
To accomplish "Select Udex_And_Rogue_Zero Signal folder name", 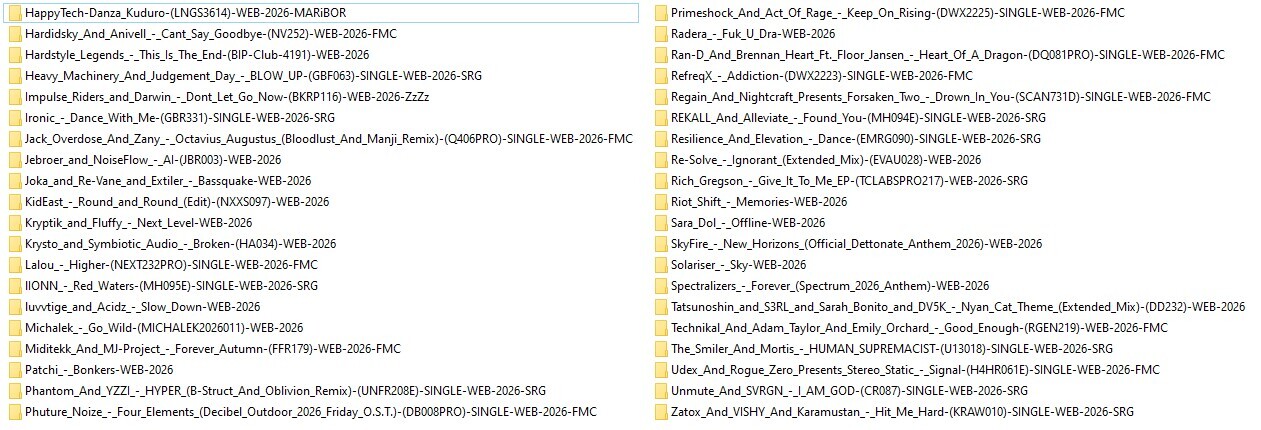I will (915, 370).
